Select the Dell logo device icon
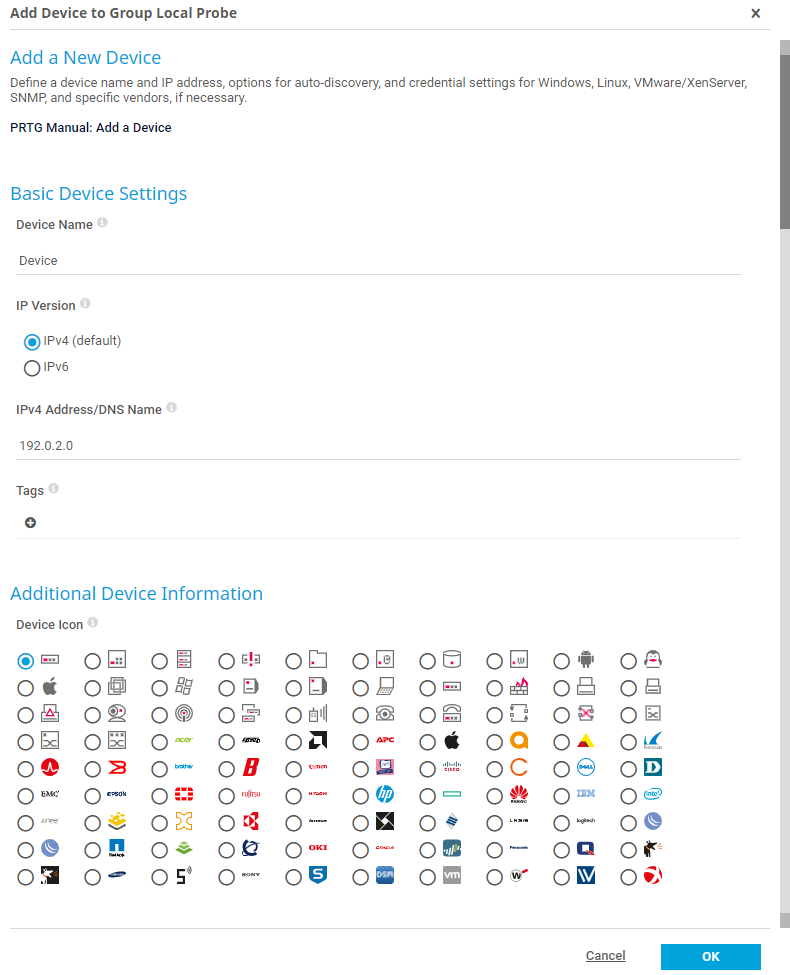The width and height of the screenshot is (790, 975). tap(562, 769)
